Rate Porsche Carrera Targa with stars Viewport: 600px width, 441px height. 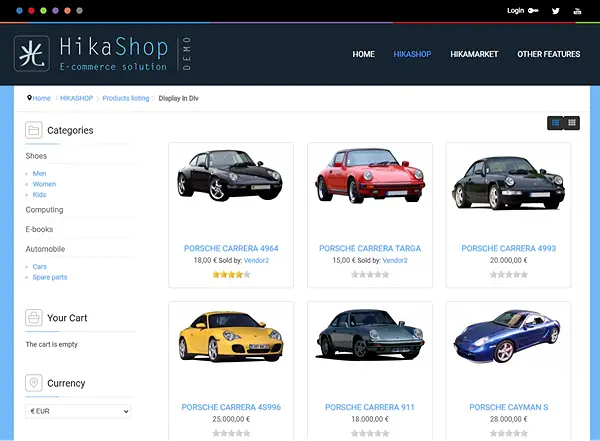click(369, 274)
